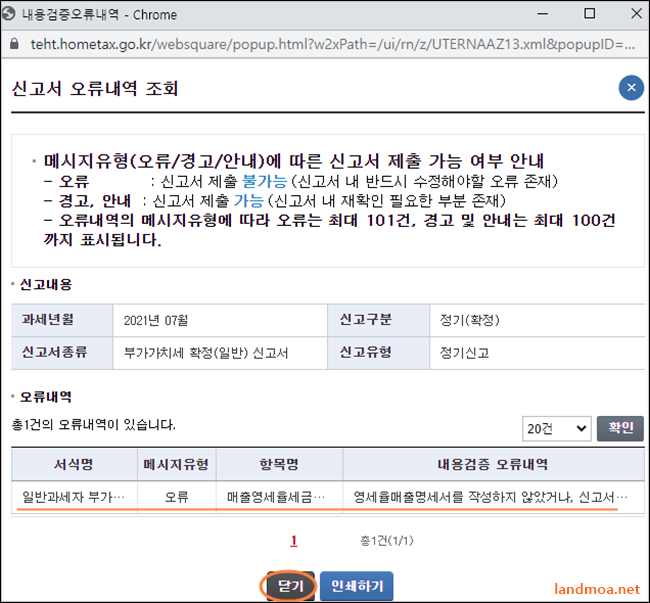The height and width of the screenshot is (603, 650).
Task: Close the popup with the blue X icon
Action: point(631,88)
